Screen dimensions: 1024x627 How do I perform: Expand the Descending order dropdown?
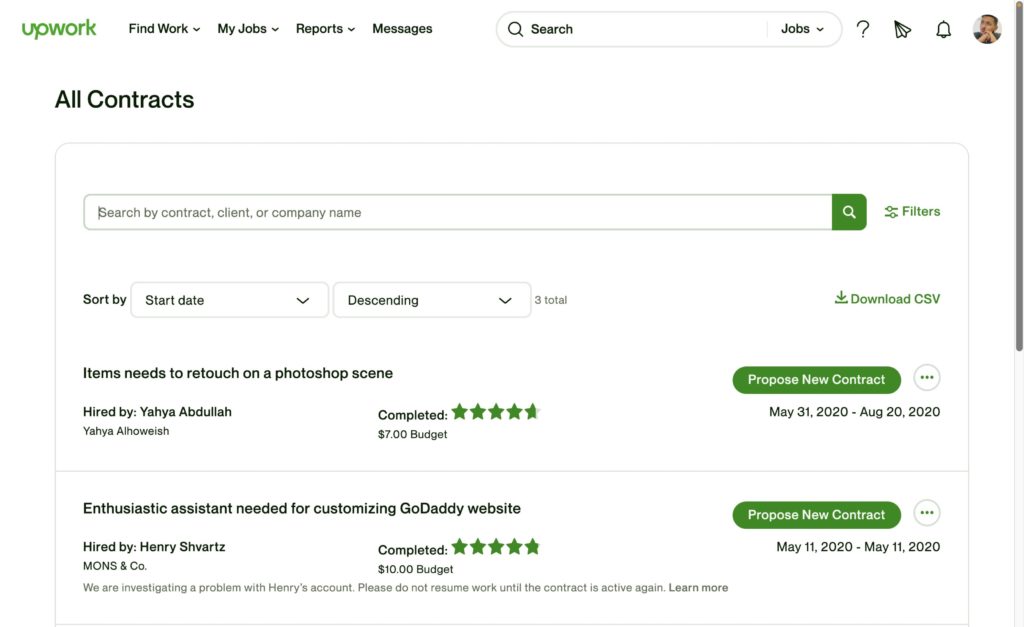click(x=431, y=300)
